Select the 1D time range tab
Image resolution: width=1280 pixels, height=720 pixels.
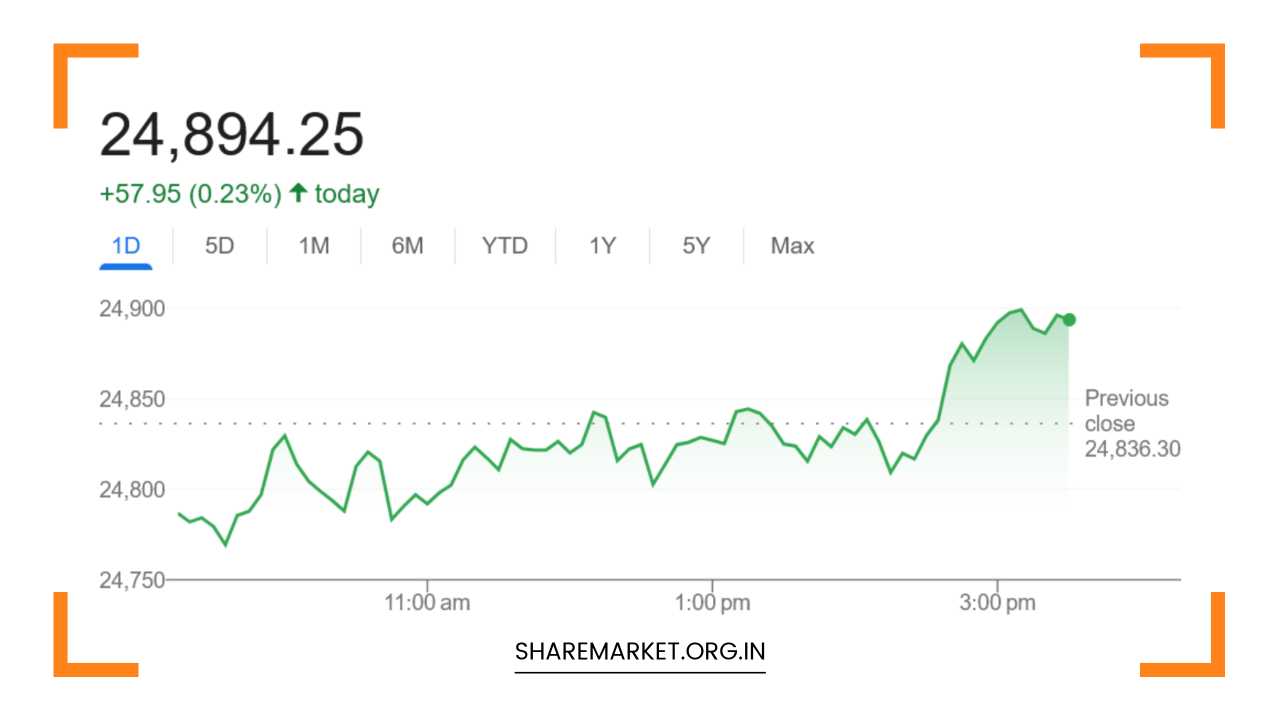pyautogui.click(x=126, y=245)
